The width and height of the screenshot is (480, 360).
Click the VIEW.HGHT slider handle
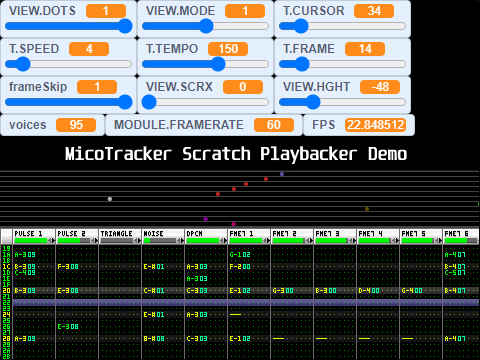click(313, 102)
